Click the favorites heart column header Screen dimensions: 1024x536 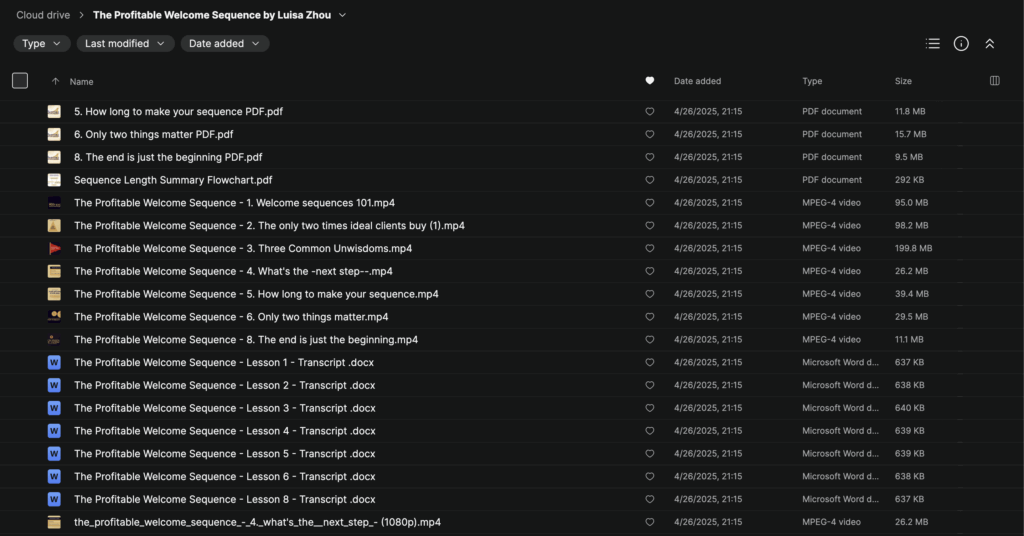pyautogui.click(x=649, y=81)
